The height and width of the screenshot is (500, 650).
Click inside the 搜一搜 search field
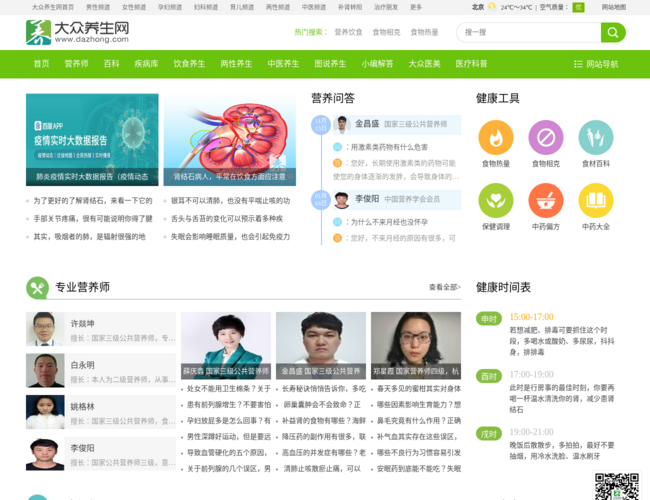pos(529,32)
